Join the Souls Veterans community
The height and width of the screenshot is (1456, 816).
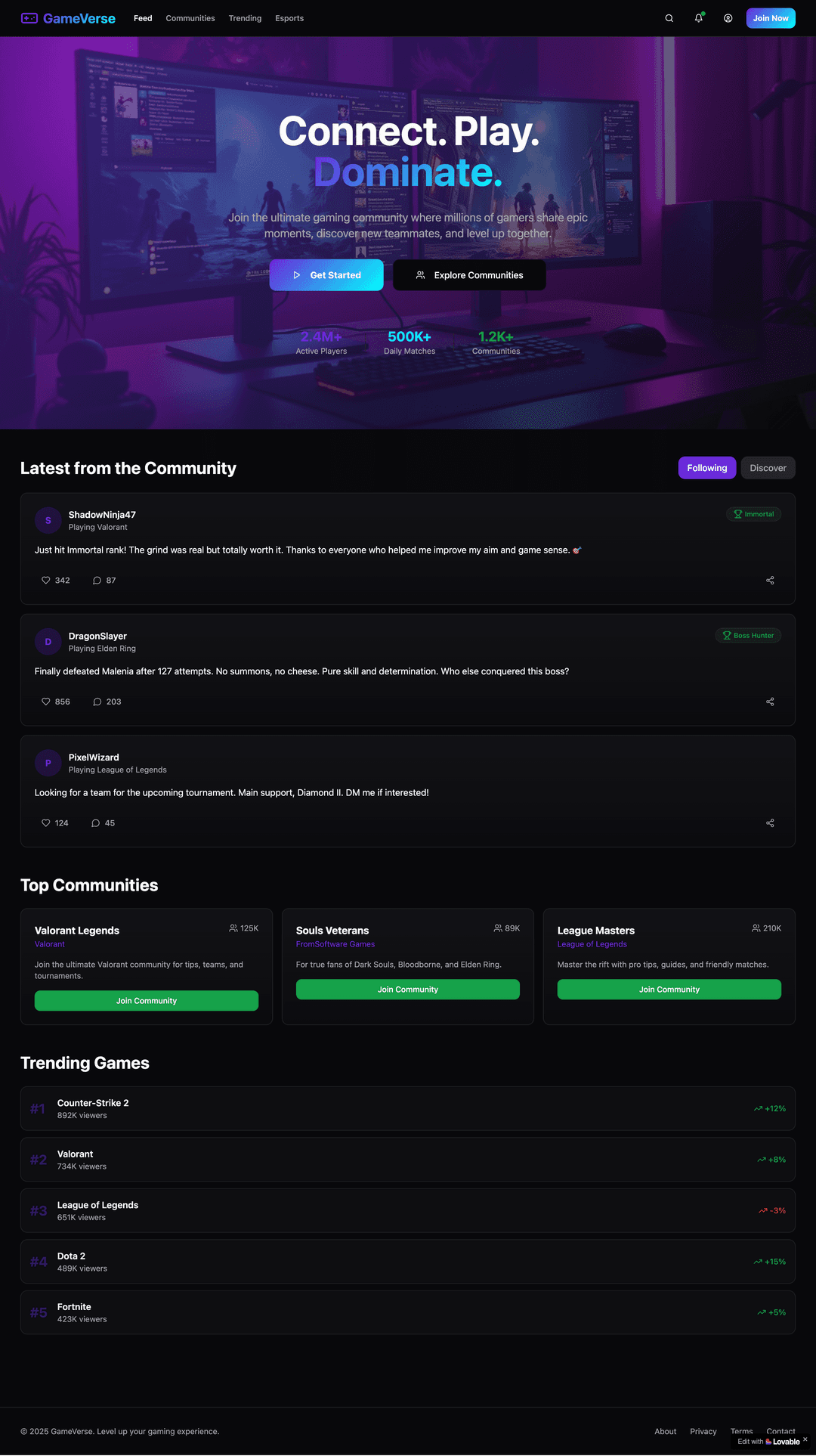[408, 990]
